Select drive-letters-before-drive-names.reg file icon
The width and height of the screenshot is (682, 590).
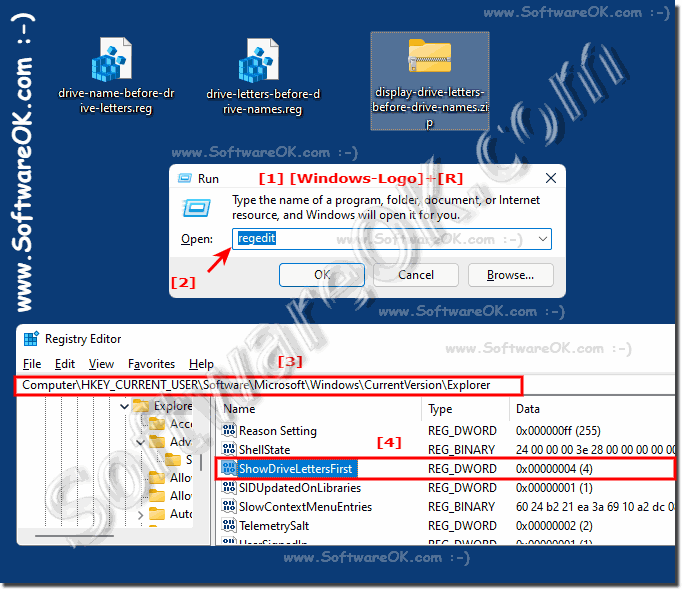[259, 60]
